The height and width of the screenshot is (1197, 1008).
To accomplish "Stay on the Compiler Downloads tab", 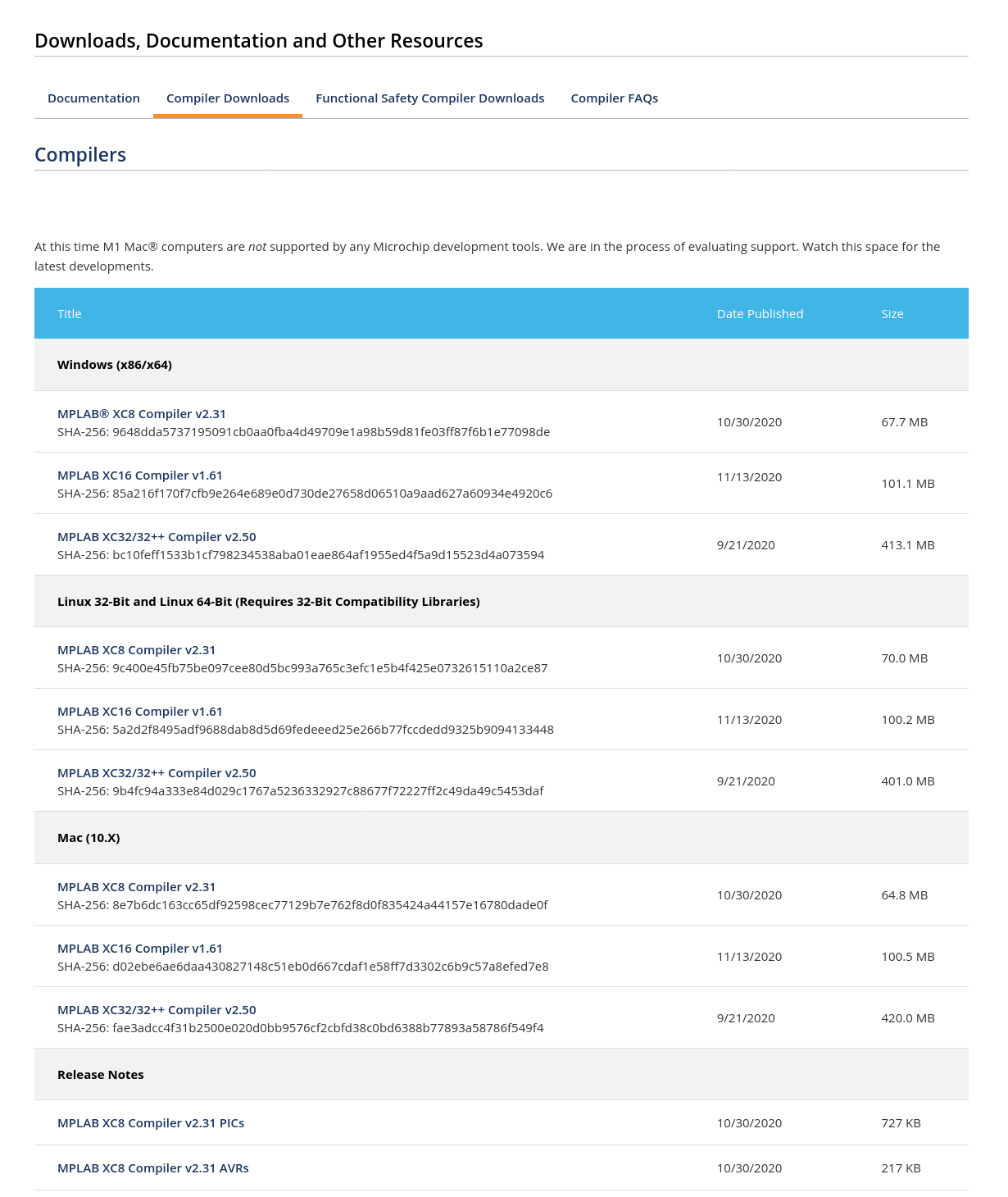I will [227, 98].
